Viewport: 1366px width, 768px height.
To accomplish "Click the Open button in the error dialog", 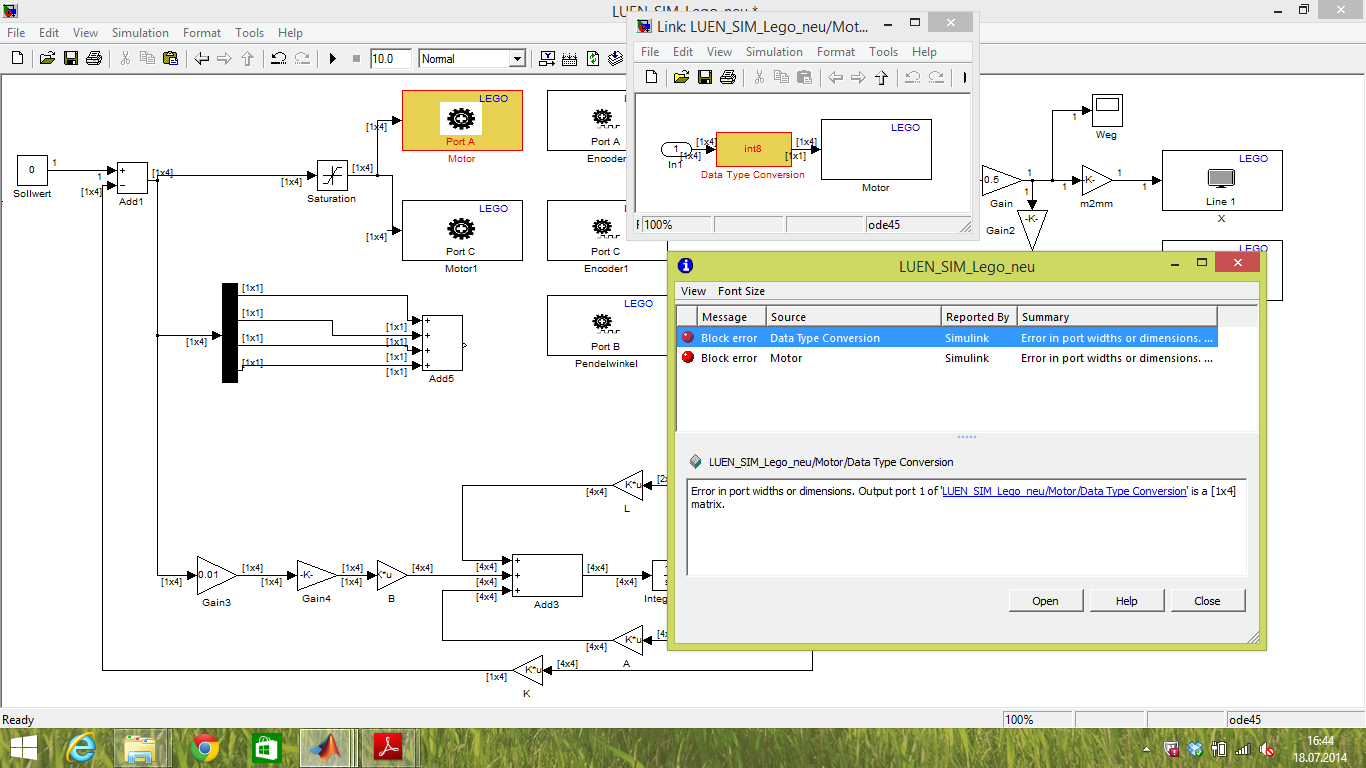I will pos(1045,601).
